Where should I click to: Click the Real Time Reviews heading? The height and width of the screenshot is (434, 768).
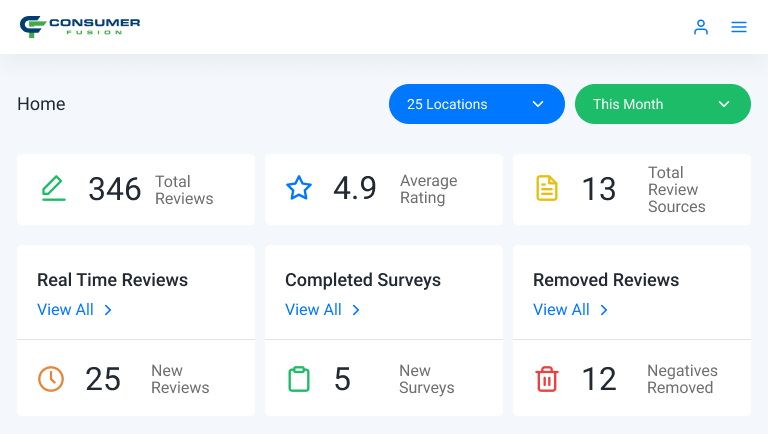113,280
